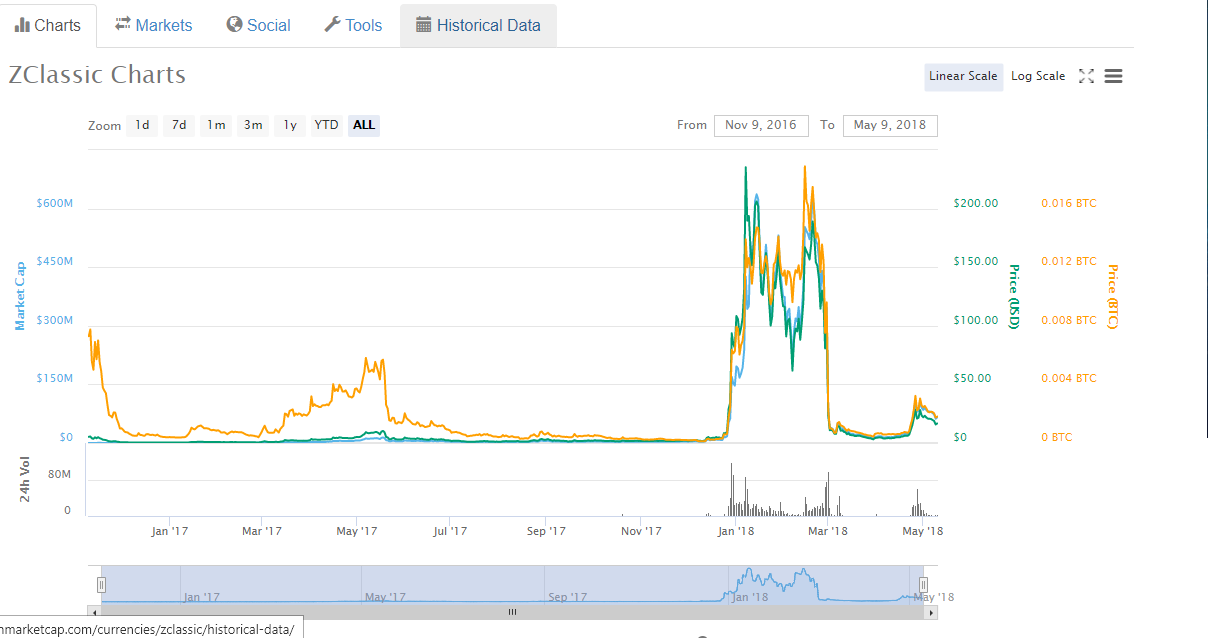Go to the Tools tab

353,26
